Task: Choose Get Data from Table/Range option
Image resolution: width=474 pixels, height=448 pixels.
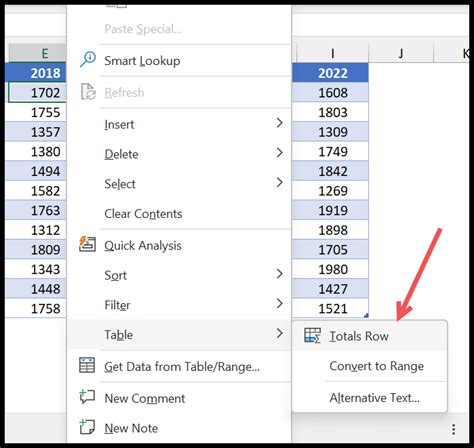Action: pyautogui.click(x=179, y=367)
